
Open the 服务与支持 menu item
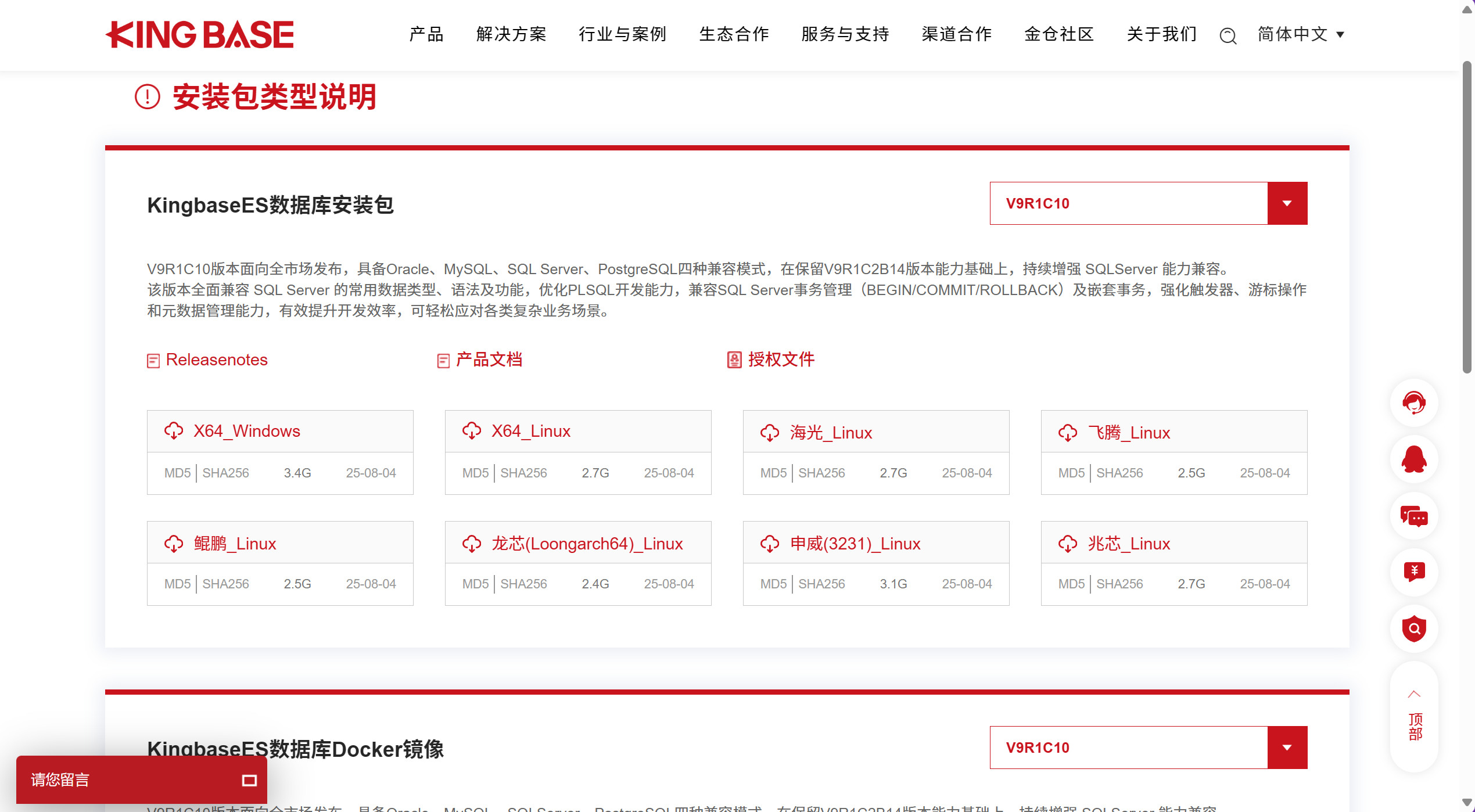(845, 34)
